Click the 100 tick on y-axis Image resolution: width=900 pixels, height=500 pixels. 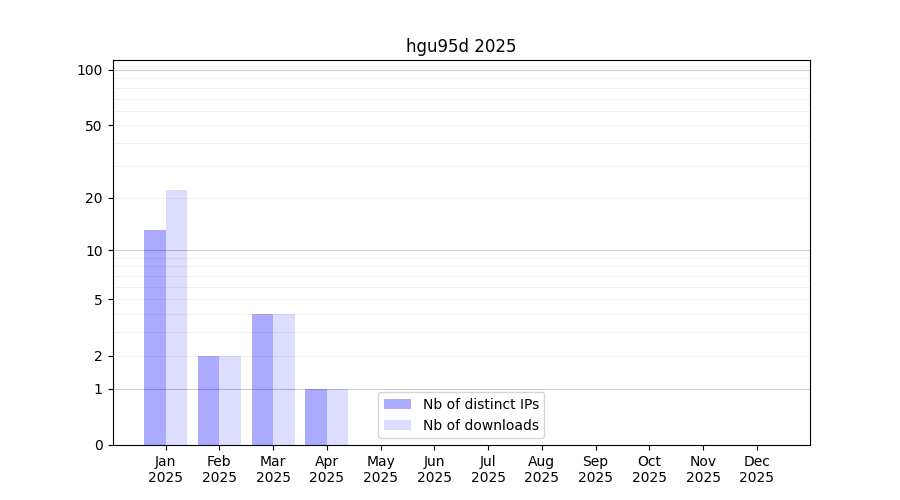(x=90, y=70)
